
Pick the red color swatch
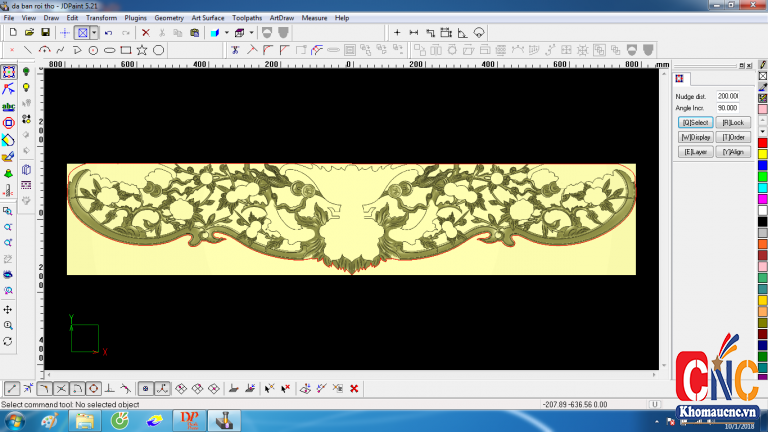tap(762, 143)
